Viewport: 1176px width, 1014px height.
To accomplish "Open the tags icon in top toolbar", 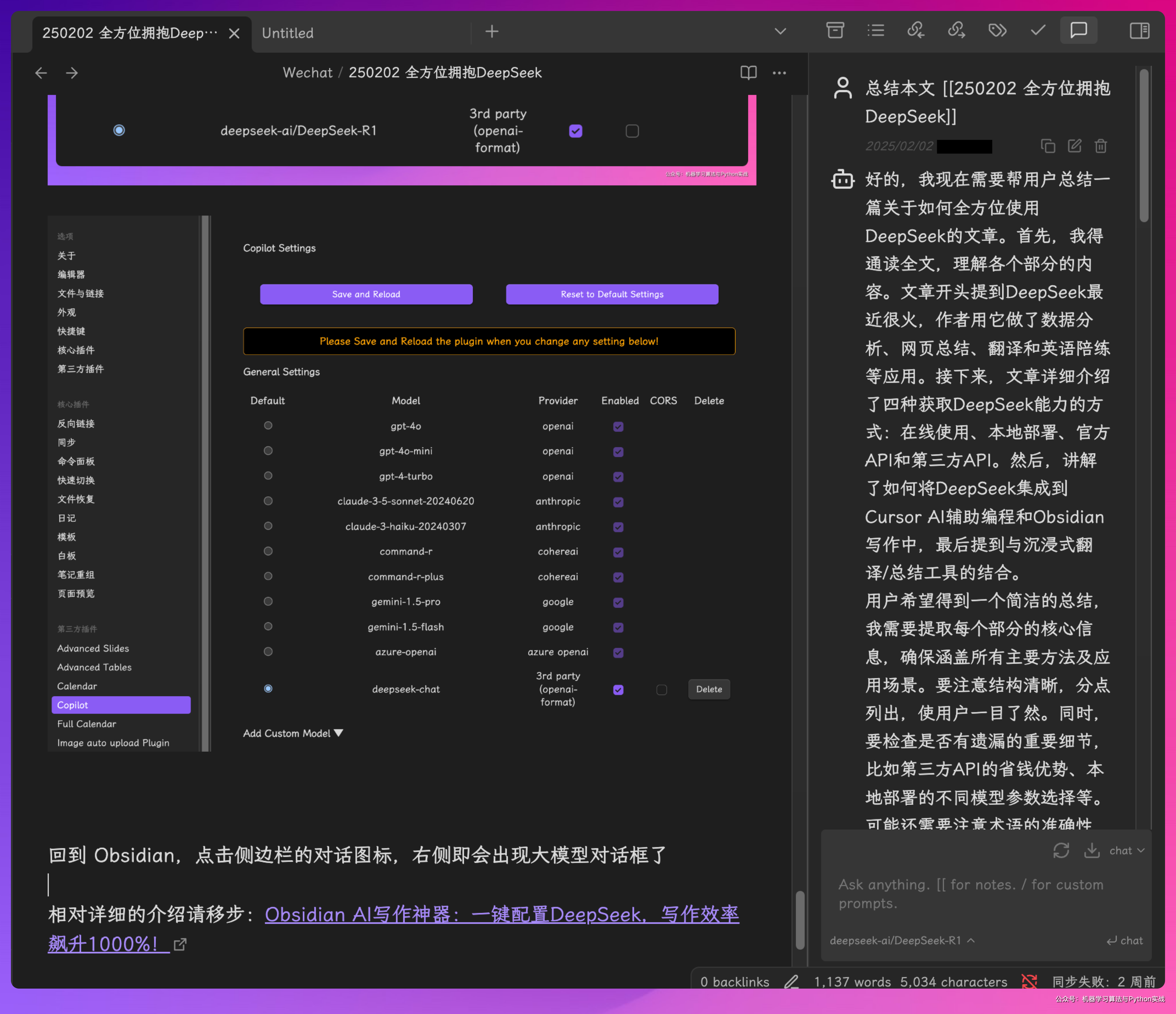I will point(997,31).
